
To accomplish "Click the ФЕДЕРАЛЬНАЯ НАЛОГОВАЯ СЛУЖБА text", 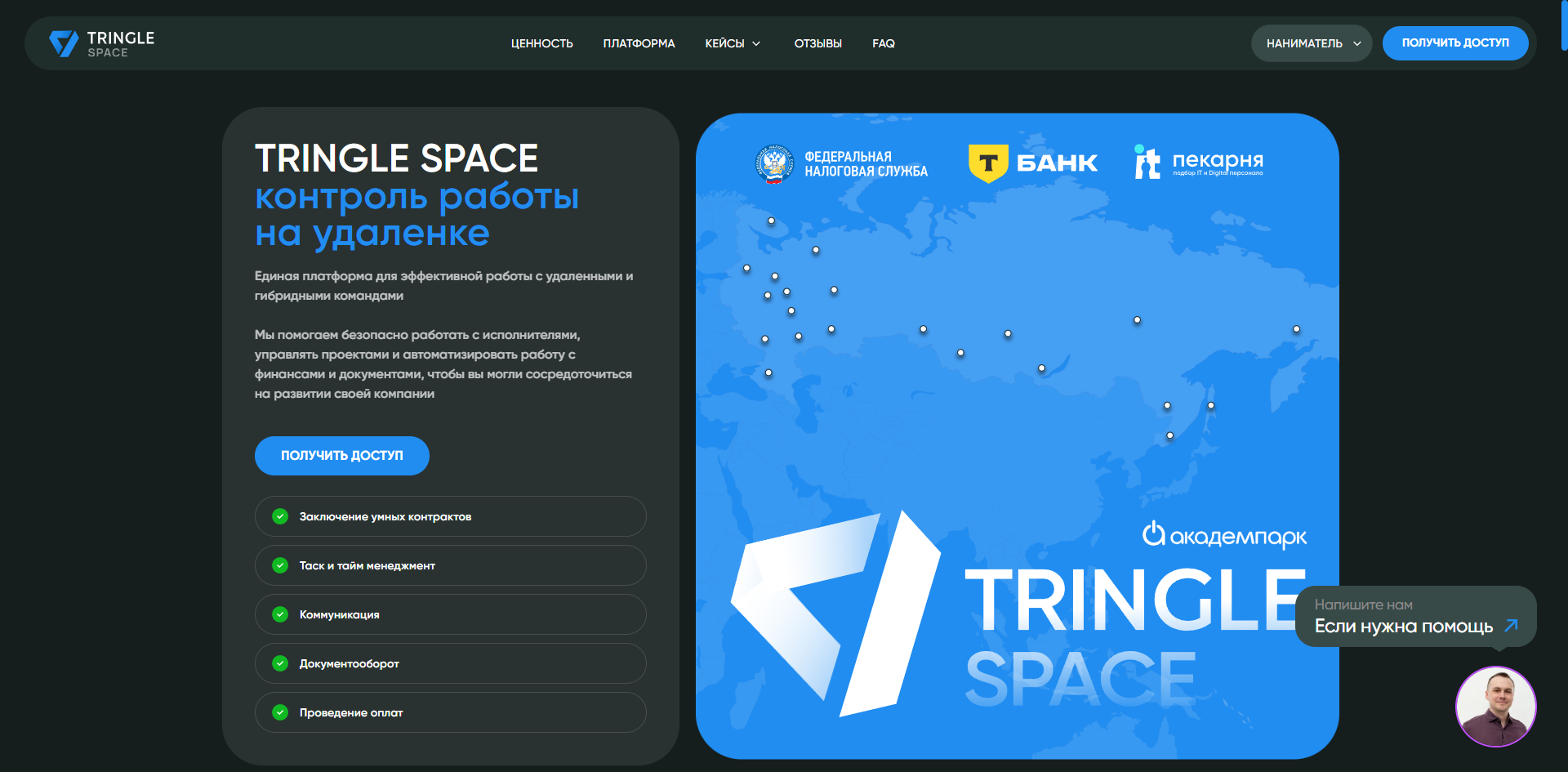I will pos(866,164).
